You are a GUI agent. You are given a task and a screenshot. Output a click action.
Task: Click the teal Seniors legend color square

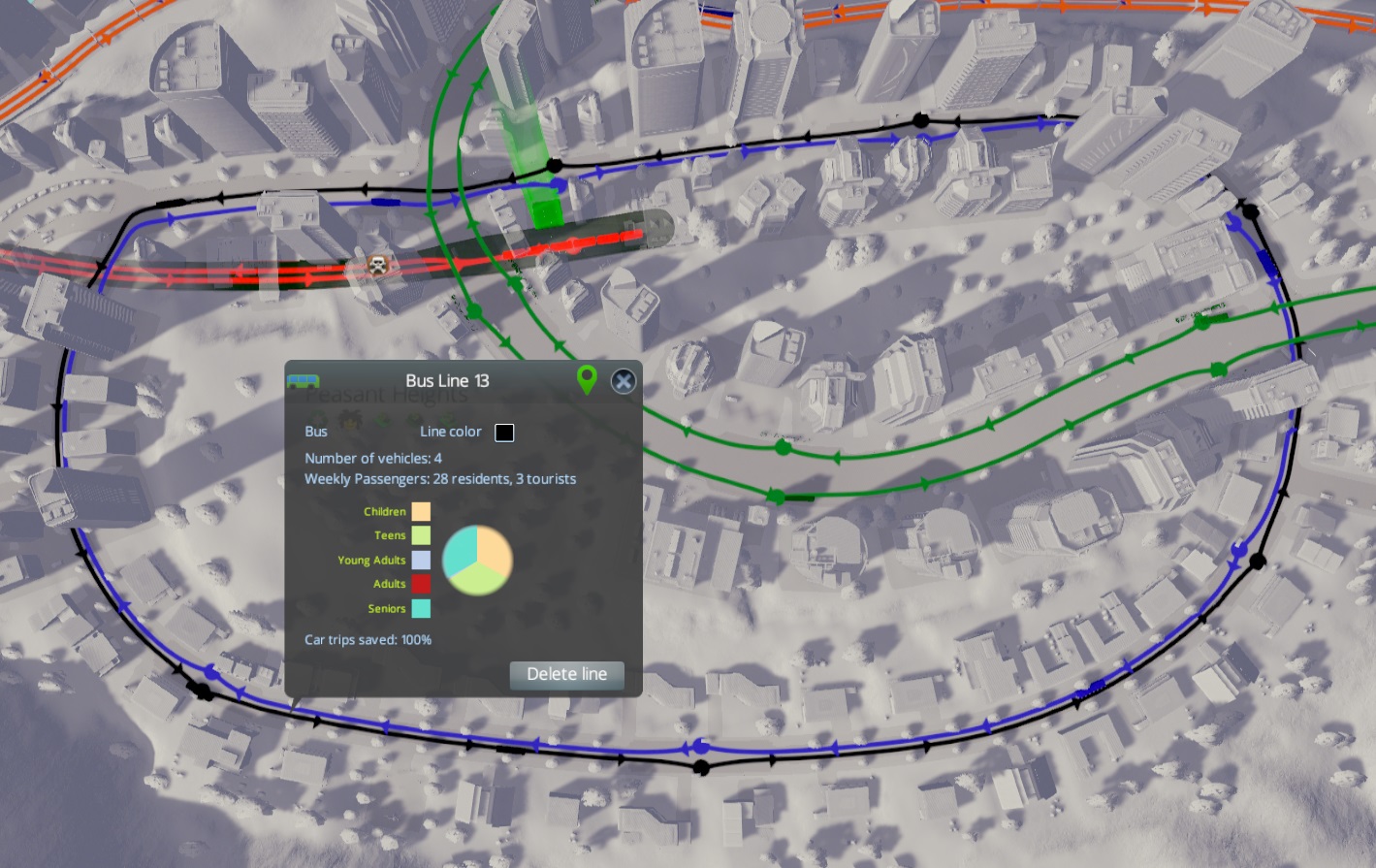pos(421,609)
